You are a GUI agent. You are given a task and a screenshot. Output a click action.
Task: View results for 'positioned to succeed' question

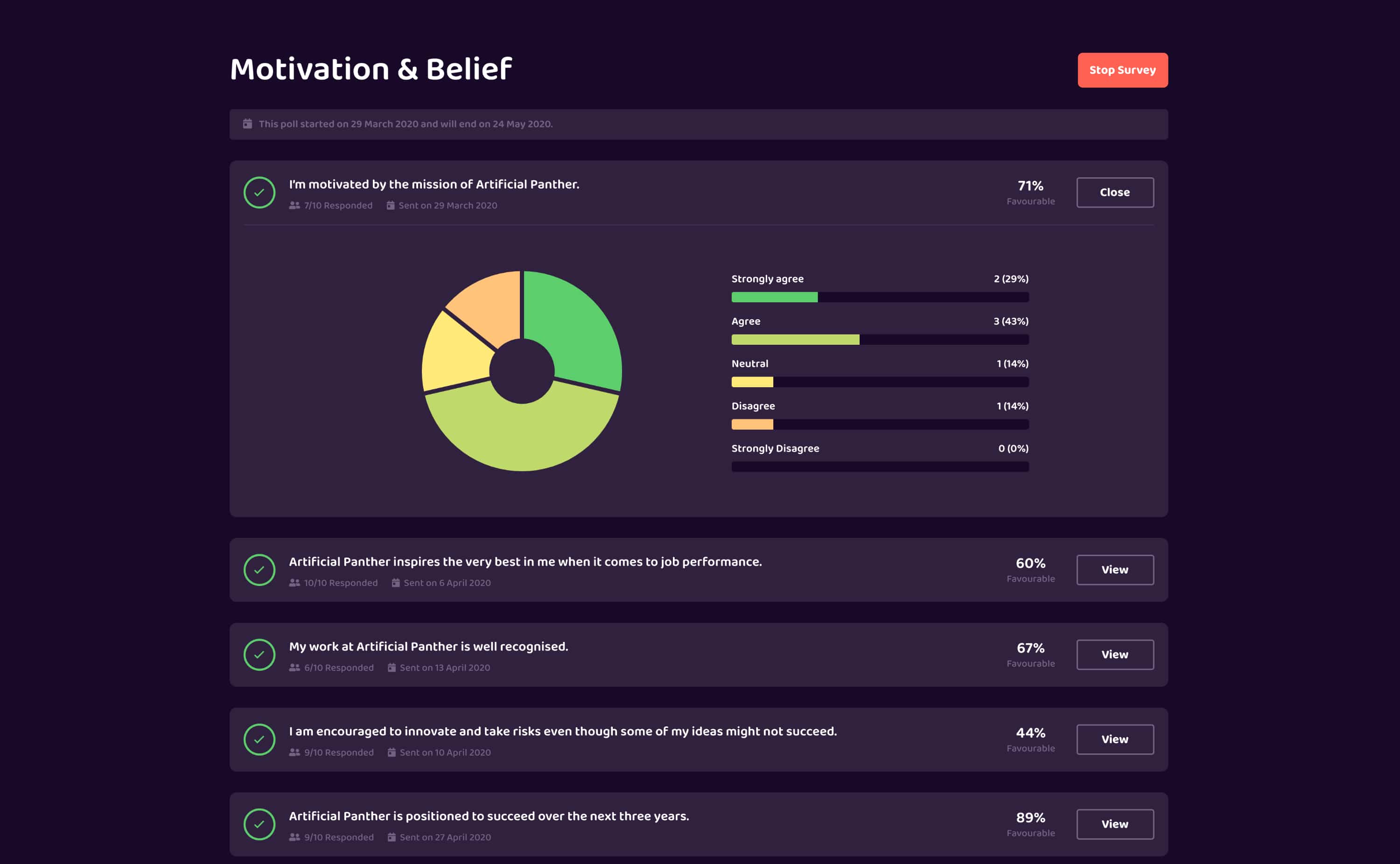click(1115, 824)
